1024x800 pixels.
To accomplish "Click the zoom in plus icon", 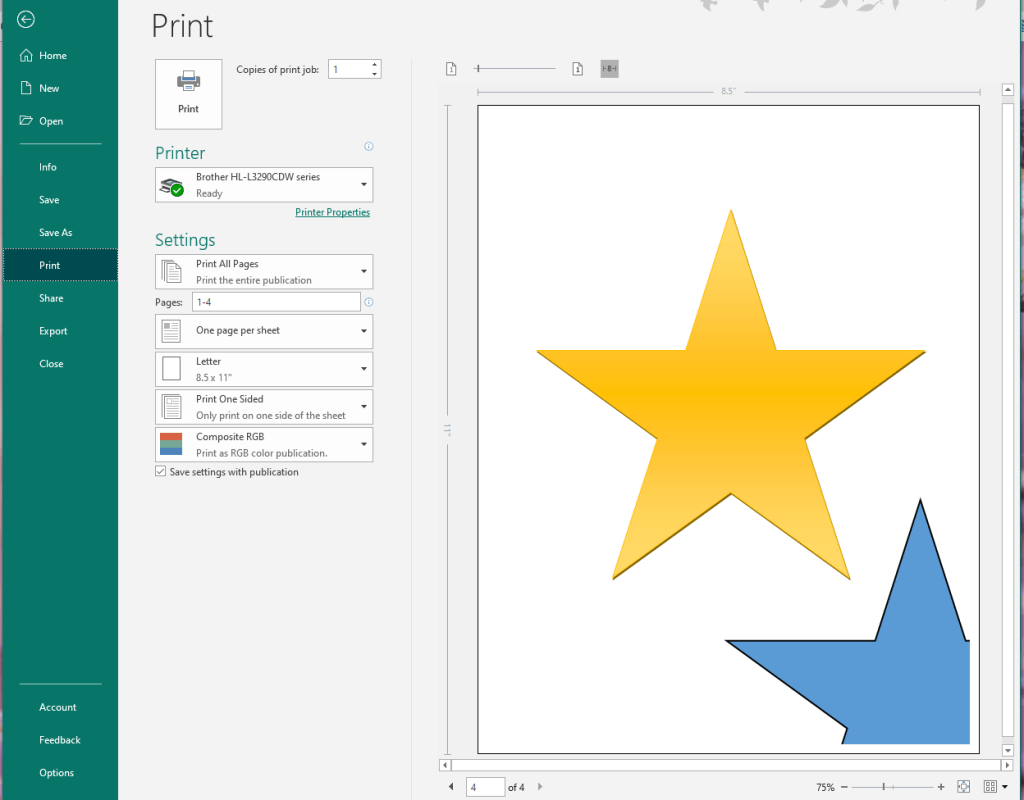I will 941,787.
